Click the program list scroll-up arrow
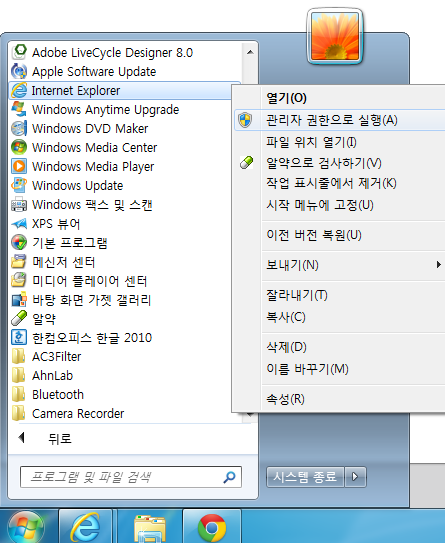The image size is (447, 543). [250, 52]
